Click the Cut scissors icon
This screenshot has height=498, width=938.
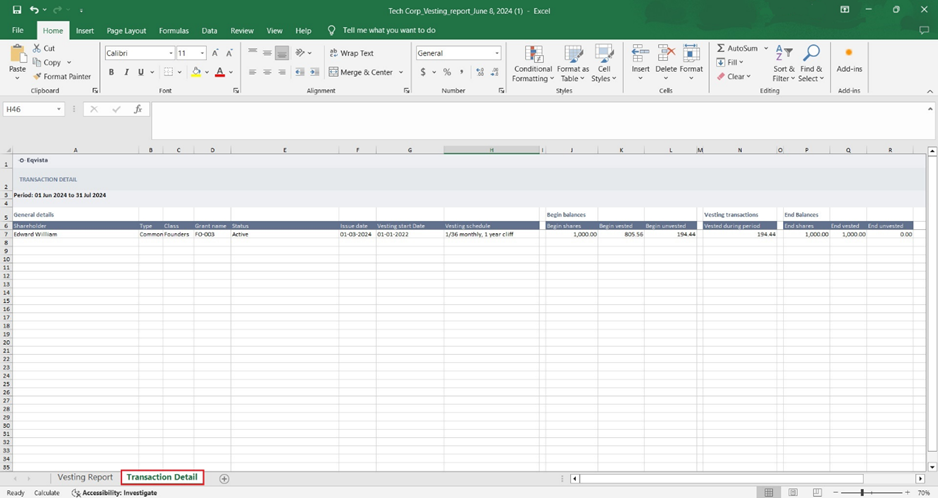coord(37,48)
